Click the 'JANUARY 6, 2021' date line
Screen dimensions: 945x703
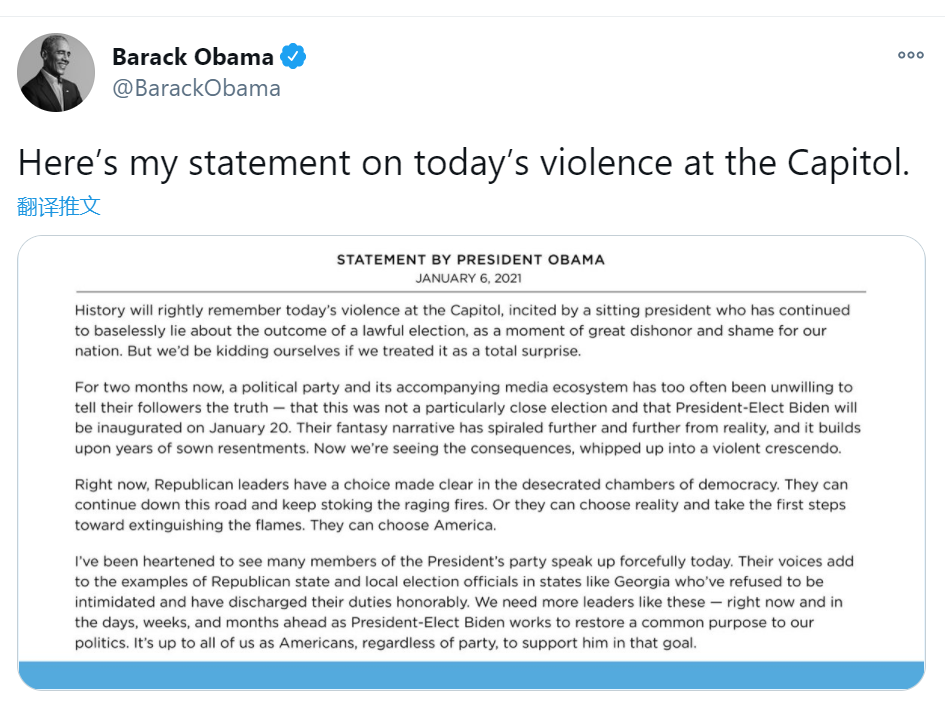click(469, 278)
